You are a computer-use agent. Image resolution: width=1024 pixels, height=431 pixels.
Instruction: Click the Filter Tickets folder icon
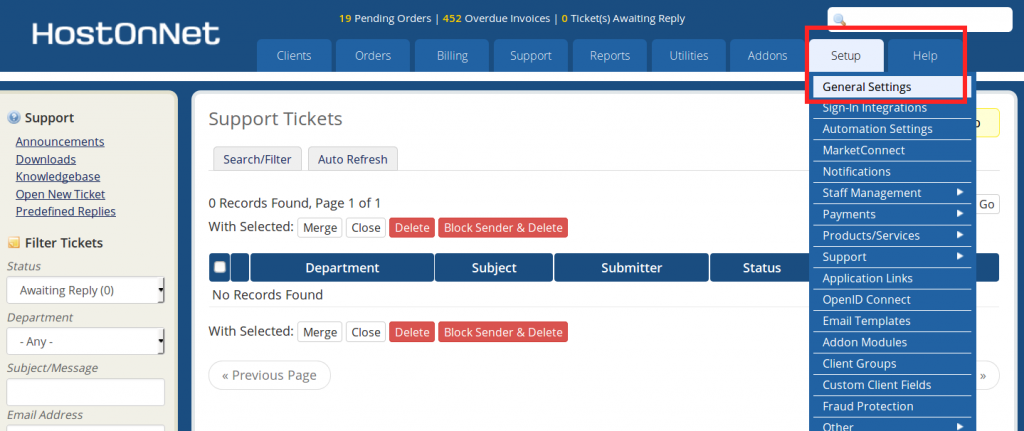tap(14, 243)
